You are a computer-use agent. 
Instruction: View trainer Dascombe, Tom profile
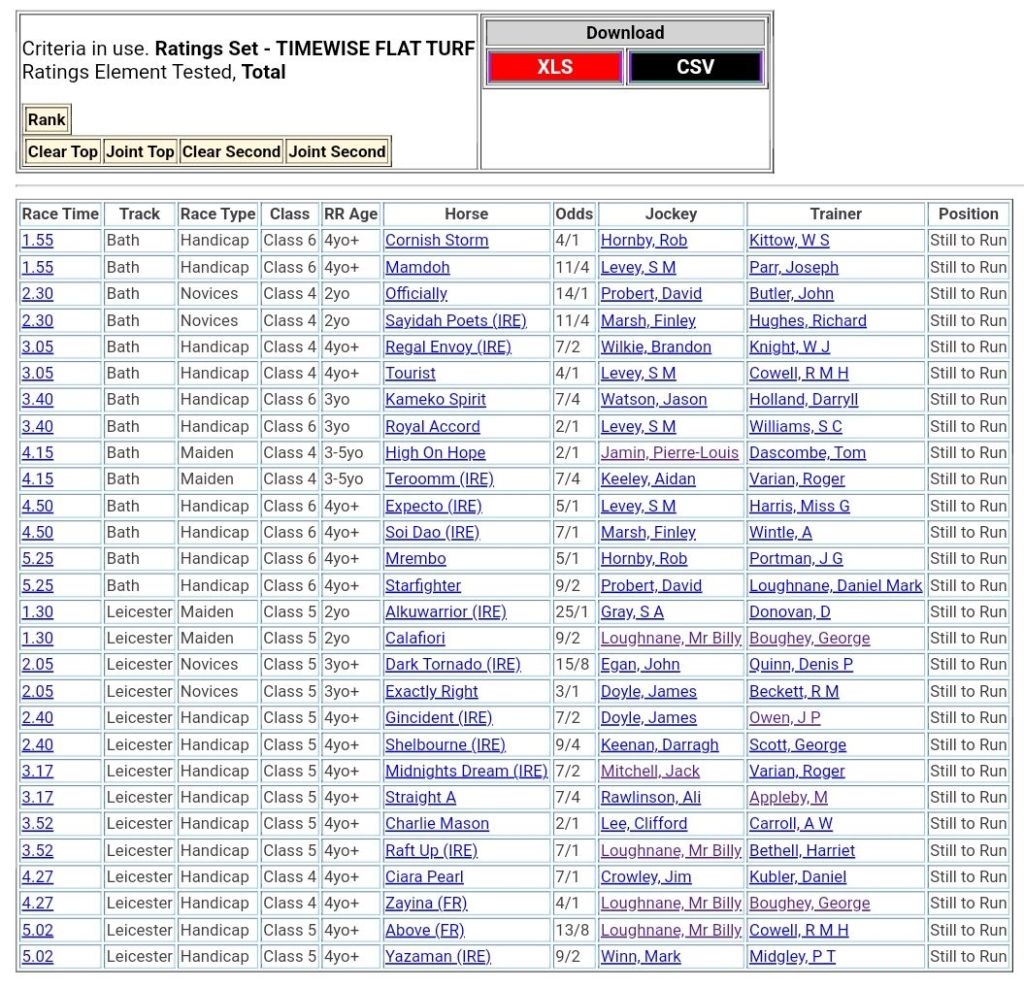click(x=807, y=453)
